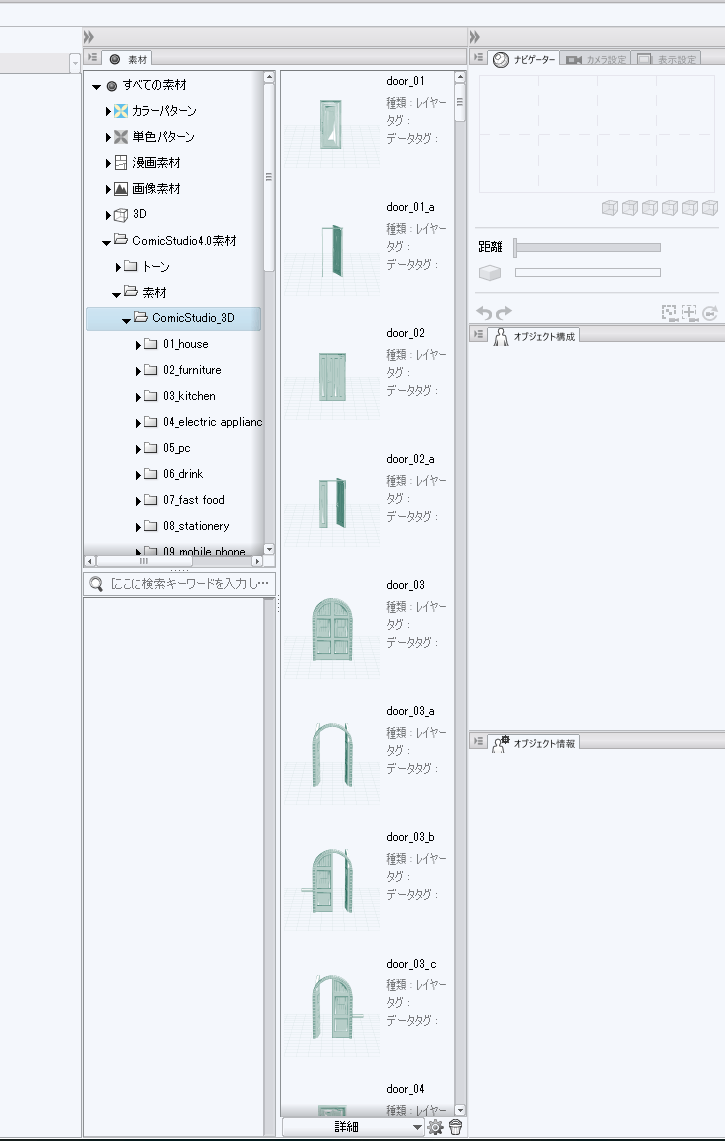
Task: Open the 素材 panel menu icon
Action: coord(92,59)
